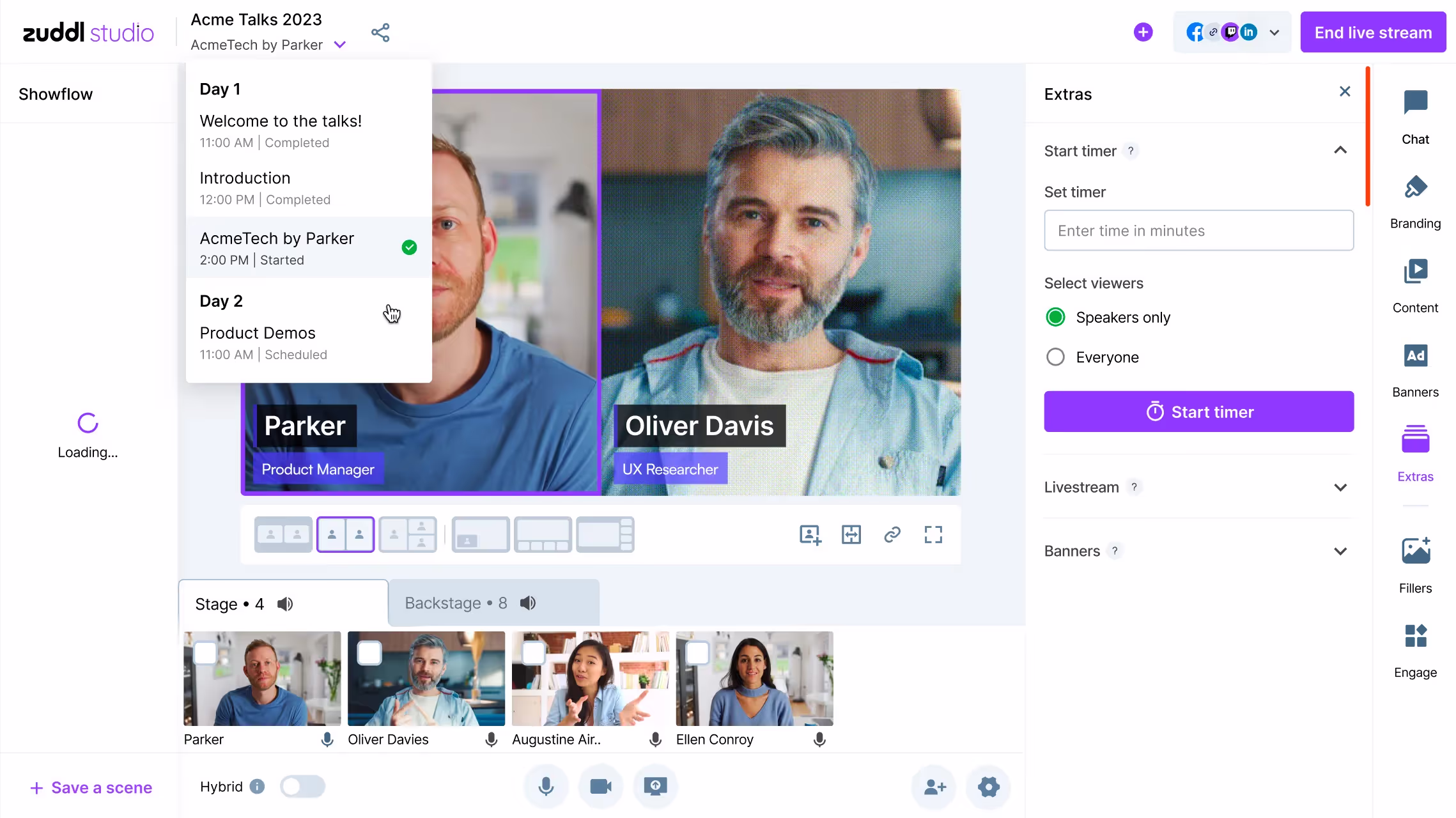Screen dimensions: 1456x818
Task: Open the share event icon
Action: pyautogui.click(x=380, y=33)
